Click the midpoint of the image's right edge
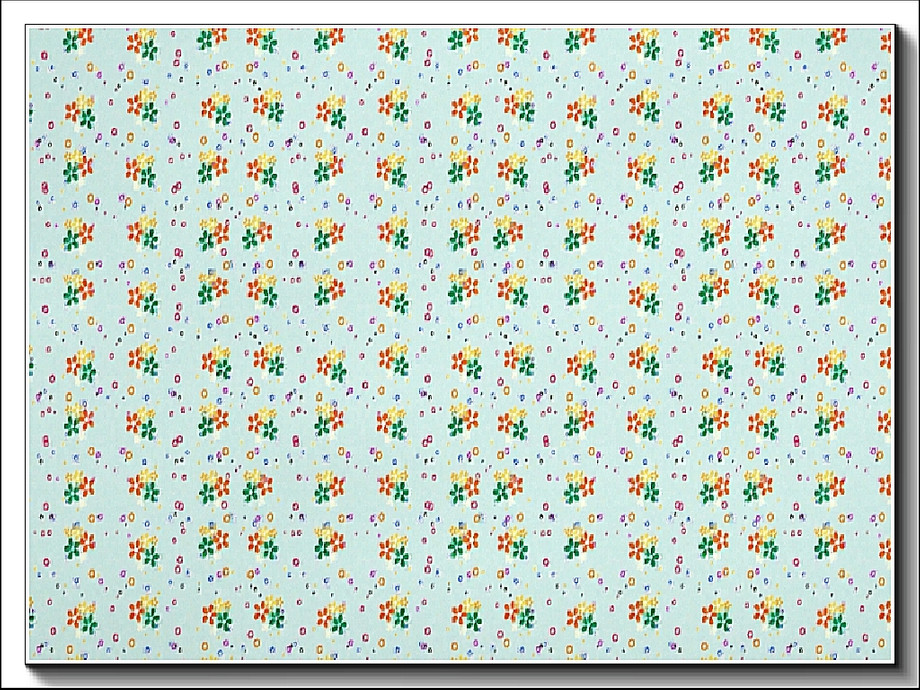The image size is (920, 690). coord(890,343)
